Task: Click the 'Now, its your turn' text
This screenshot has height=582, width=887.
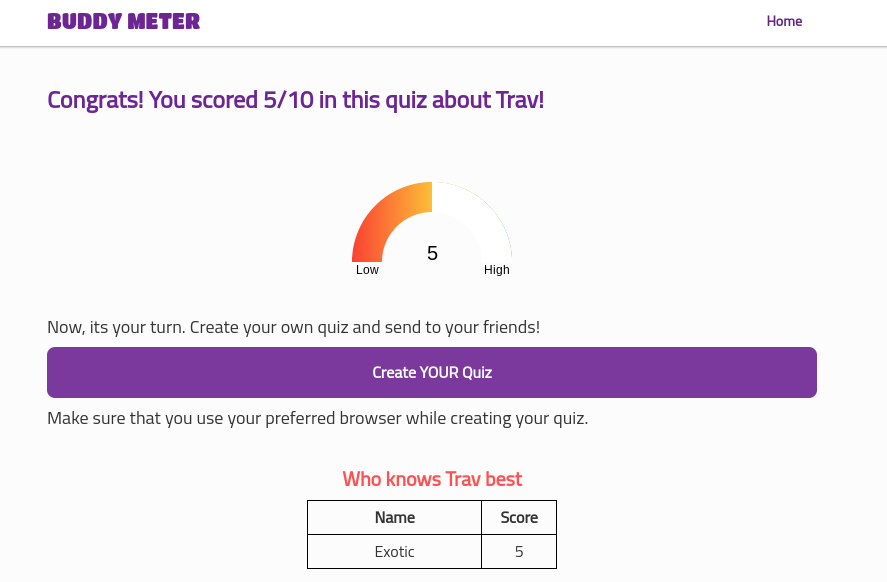Action: coord(293,328)
